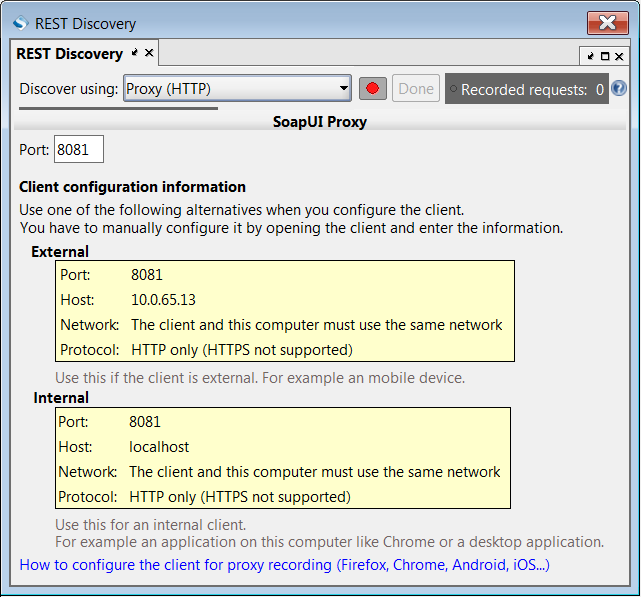The width and height of the screenshot is (641, 597).
Task: Maximize the docked panel using the square icon
Action: 605,56
